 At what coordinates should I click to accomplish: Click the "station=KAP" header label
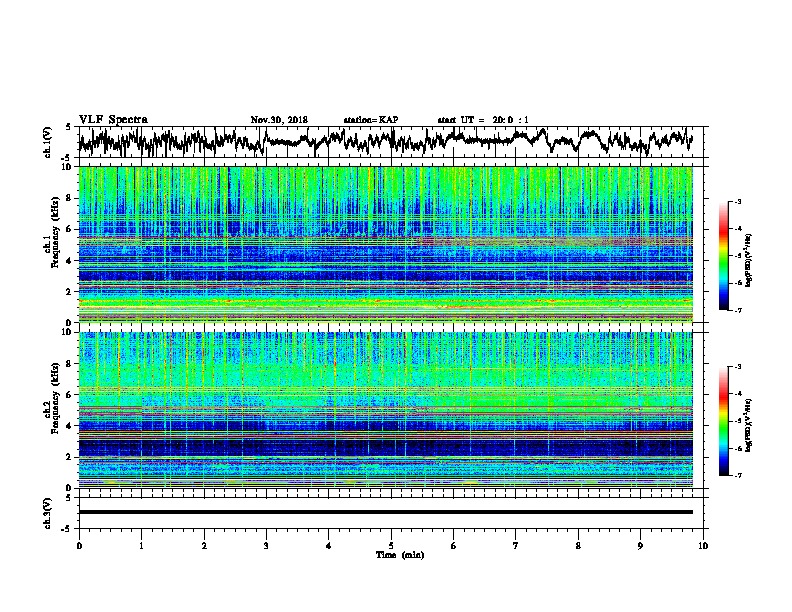371,120
